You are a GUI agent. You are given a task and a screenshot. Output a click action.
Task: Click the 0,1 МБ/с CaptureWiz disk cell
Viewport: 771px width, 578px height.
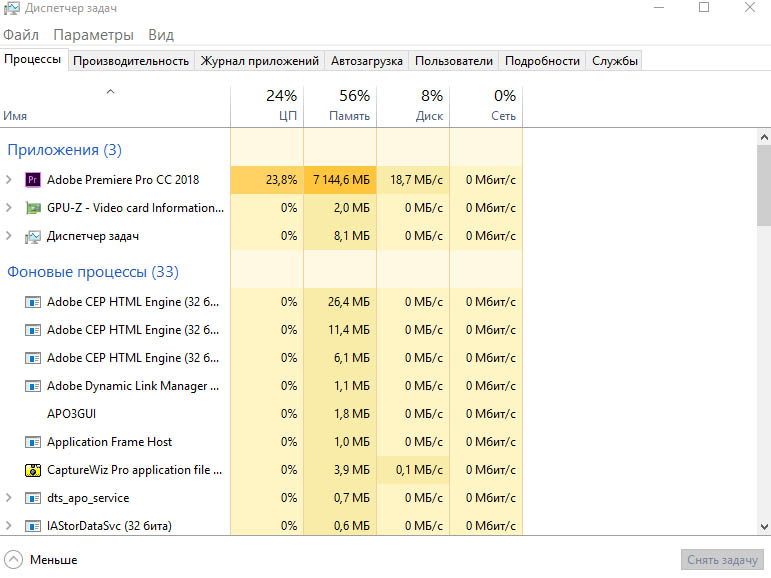(413, 470)
